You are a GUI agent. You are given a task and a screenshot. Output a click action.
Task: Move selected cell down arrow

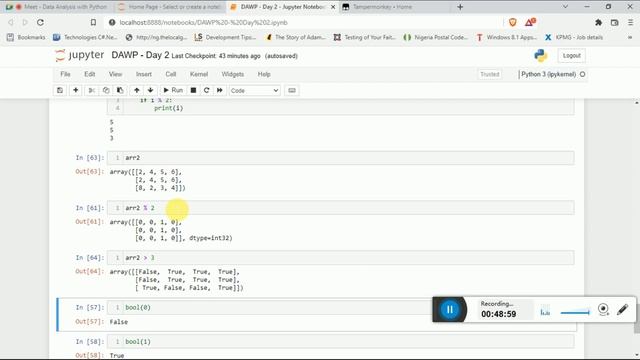[x=151, y=90]
